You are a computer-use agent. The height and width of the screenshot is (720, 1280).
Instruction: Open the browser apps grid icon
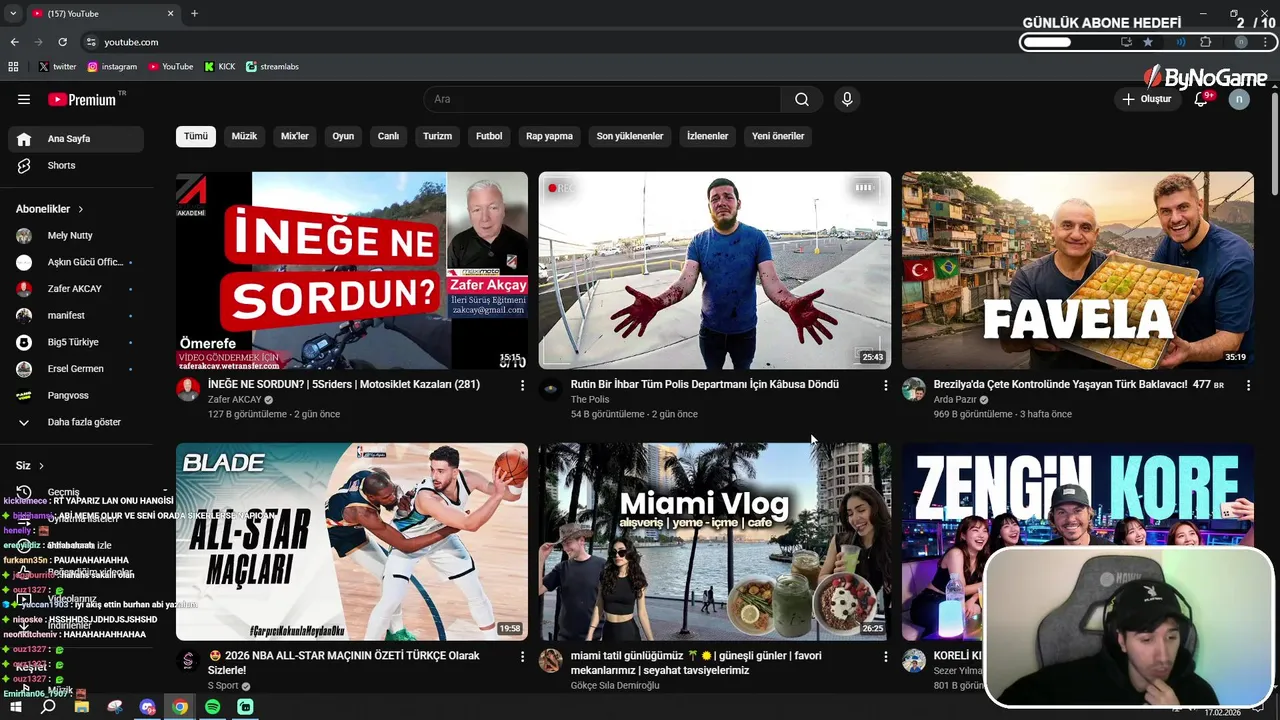click(13, 66)
